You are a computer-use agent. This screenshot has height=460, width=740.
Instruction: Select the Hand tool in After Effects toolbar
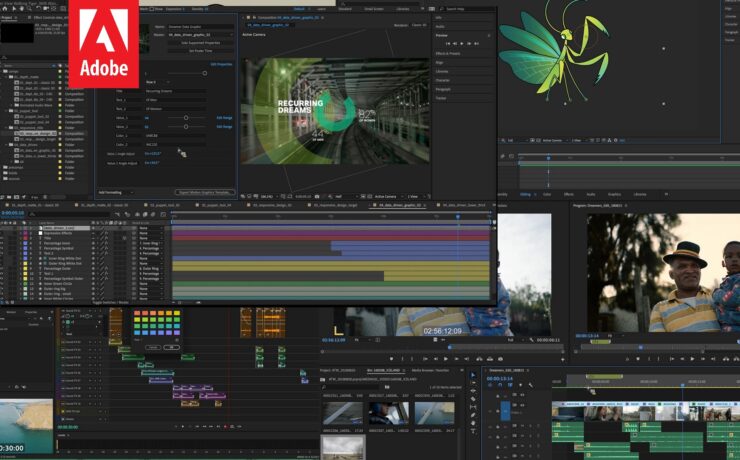point(21,8)
